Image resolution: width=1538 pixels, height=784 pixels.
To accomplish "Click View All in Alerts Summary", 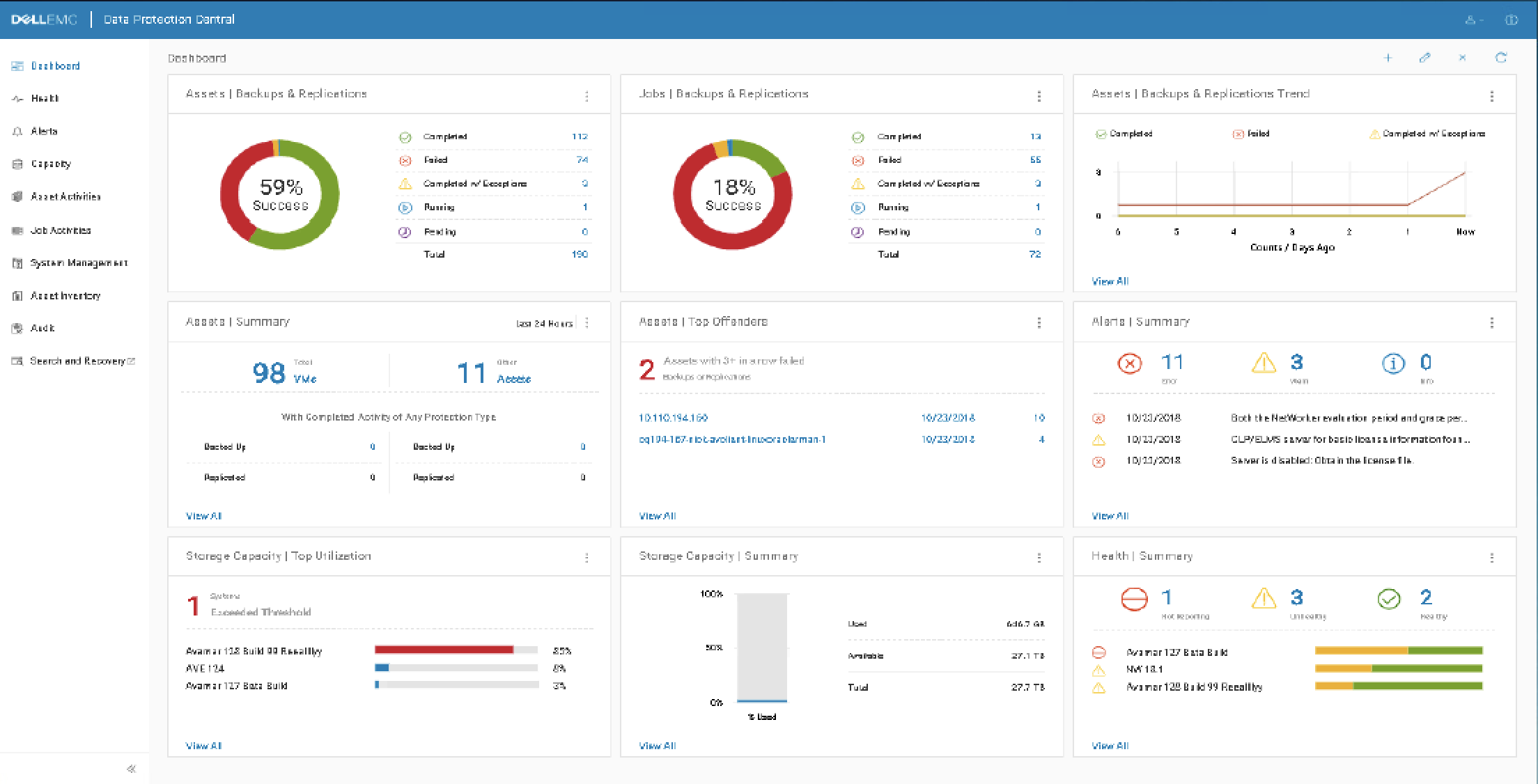I will tap(1110, 516).
